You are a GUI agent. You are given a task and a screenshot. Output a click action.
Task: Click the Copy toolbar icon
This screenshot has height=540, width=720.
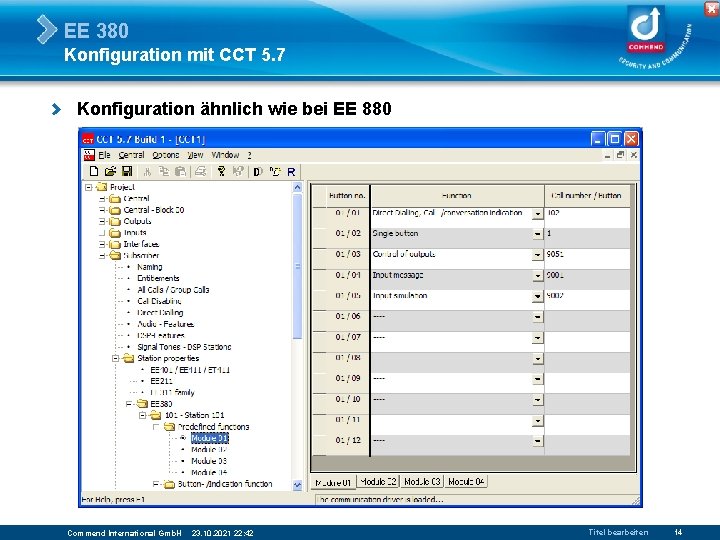(x=164, y=171)
